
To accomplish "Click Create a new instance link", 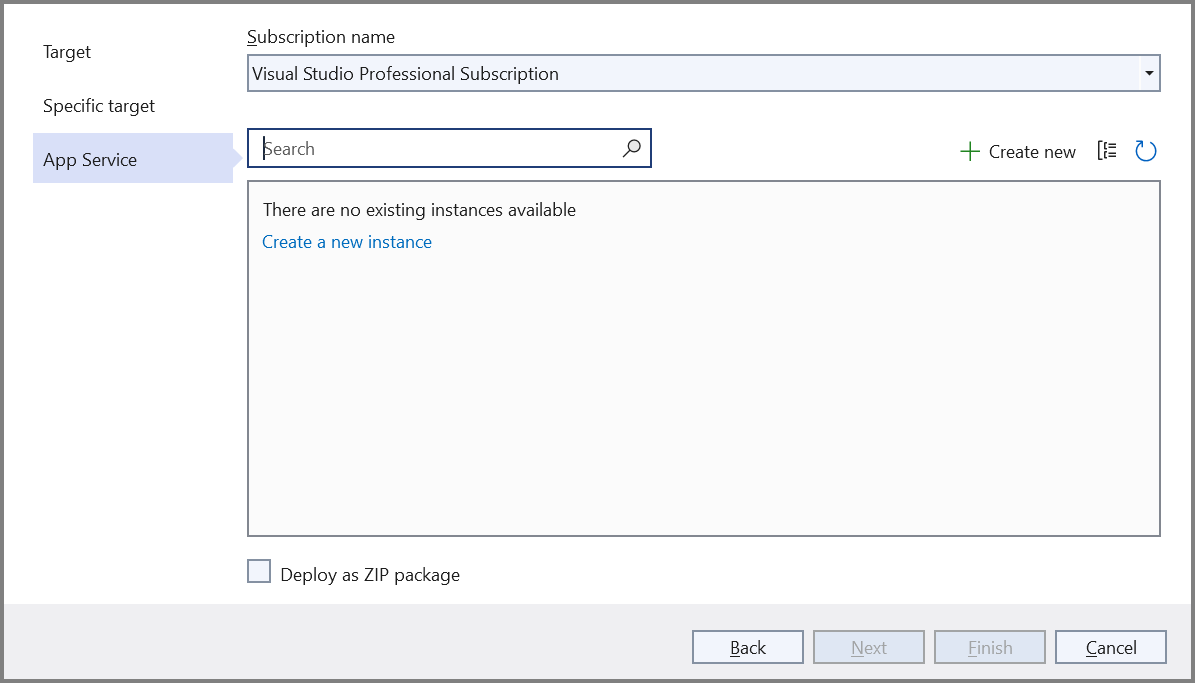I will pos(347,241).
